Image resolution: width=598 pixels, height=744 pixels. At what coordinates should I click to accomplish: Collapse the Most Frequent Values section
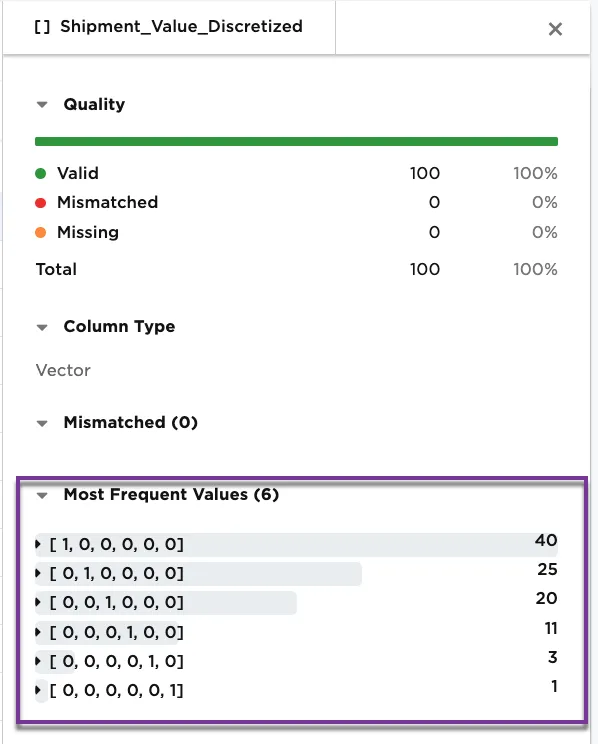(42, 495)
